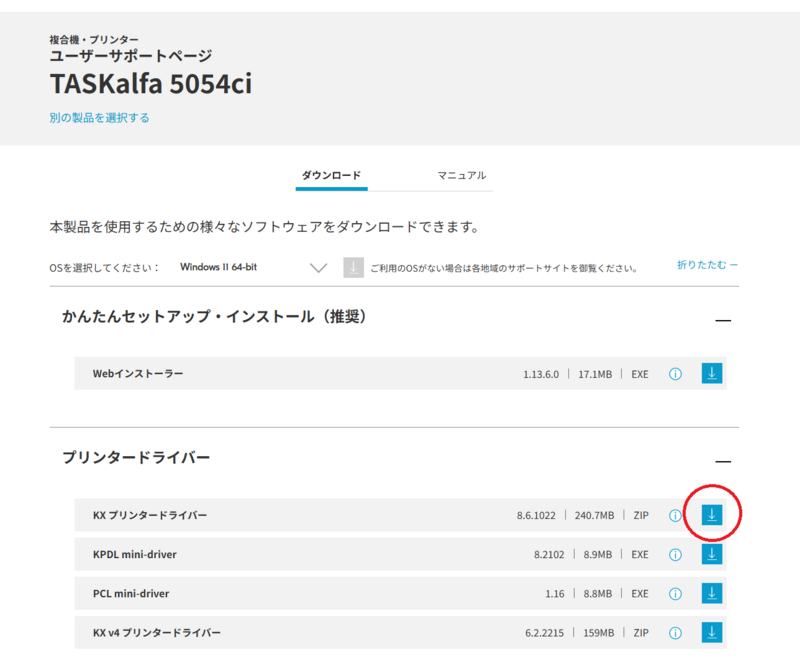This screenshot has width=800, height=670.
Task: Click 別の製品を選択する link
Action: (100, 118)
